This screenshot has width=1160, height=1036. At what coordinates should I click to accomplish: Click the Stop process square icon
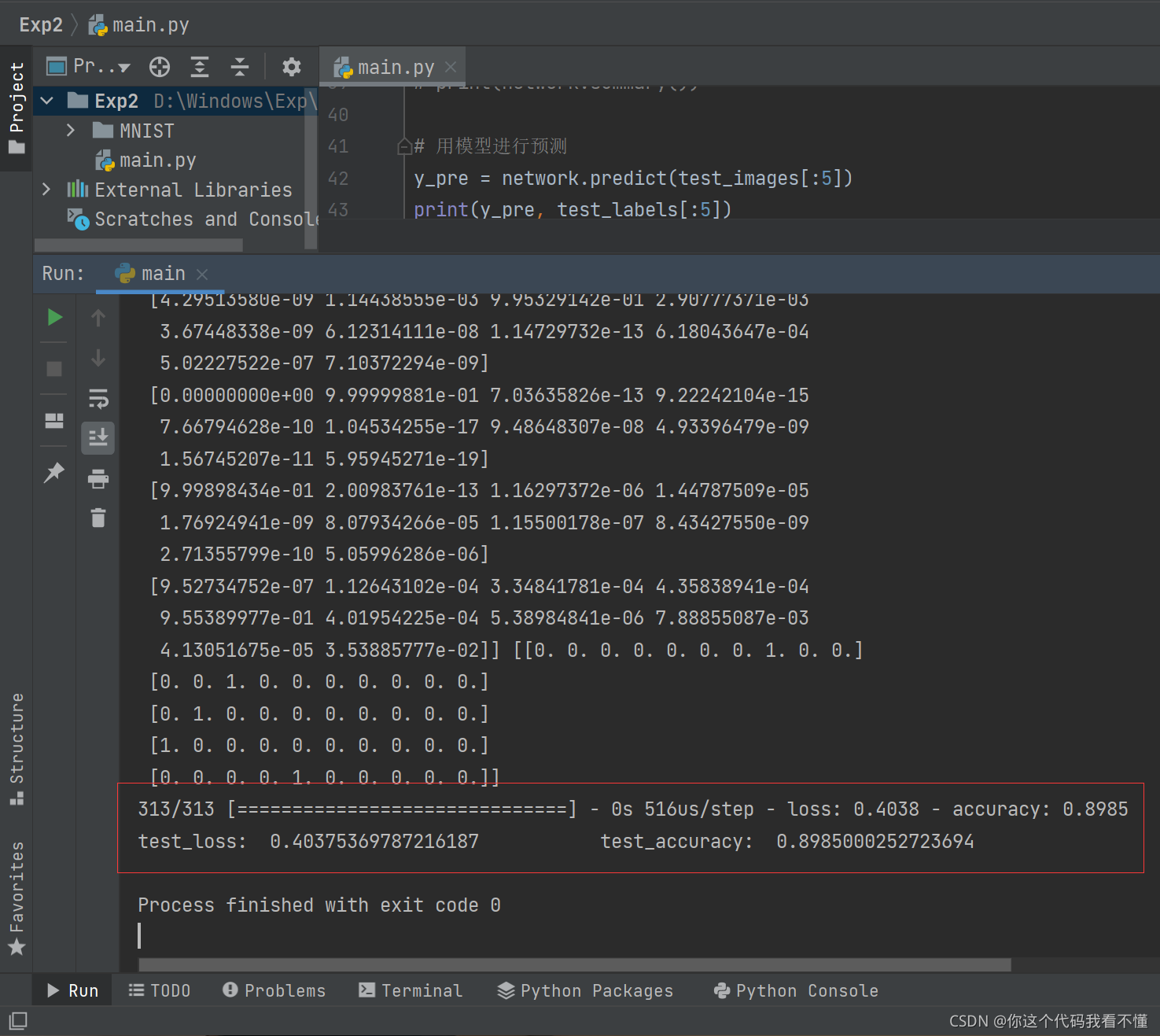coord(54,369)
